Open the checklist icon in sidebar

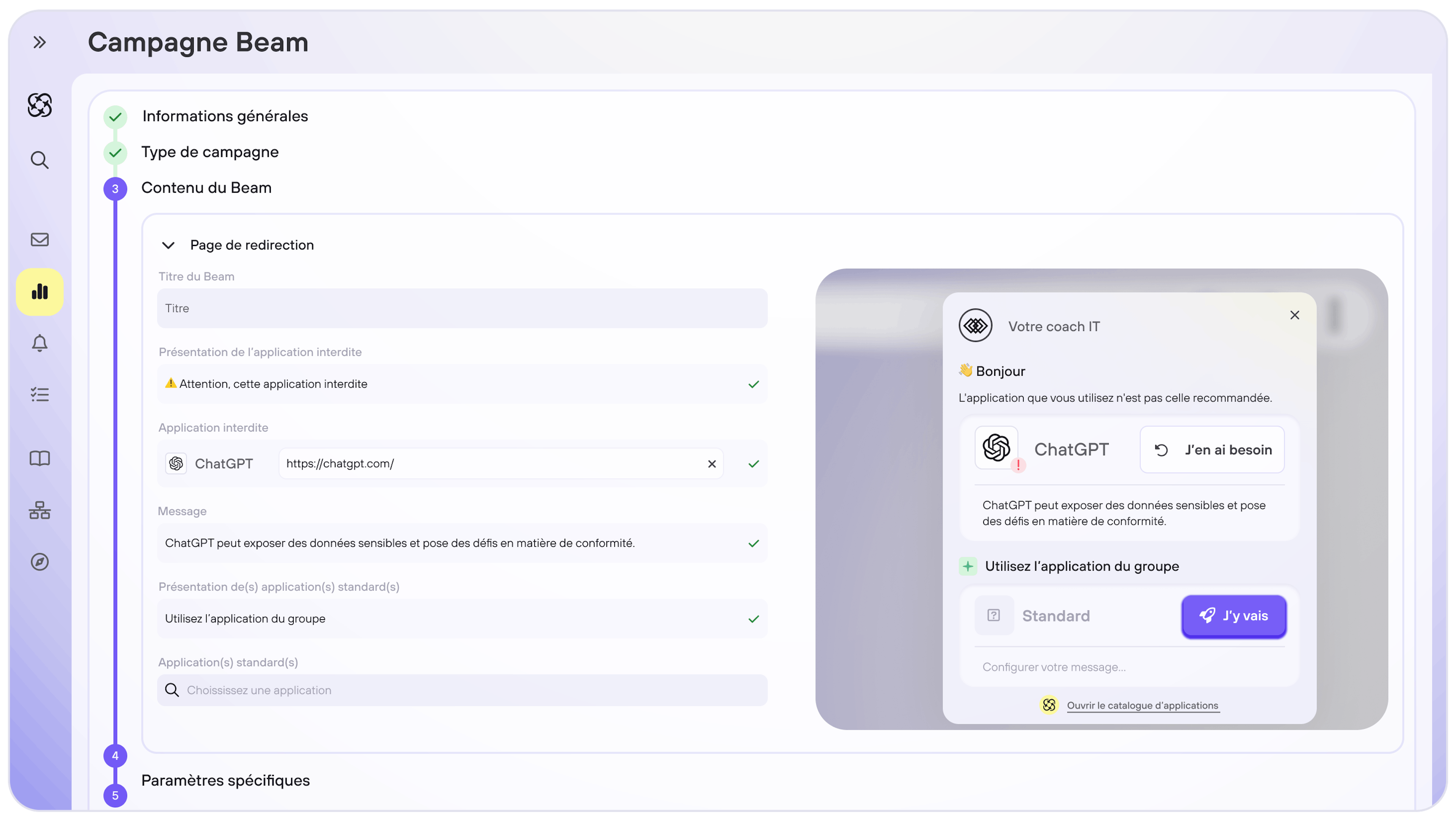[39, 394]
